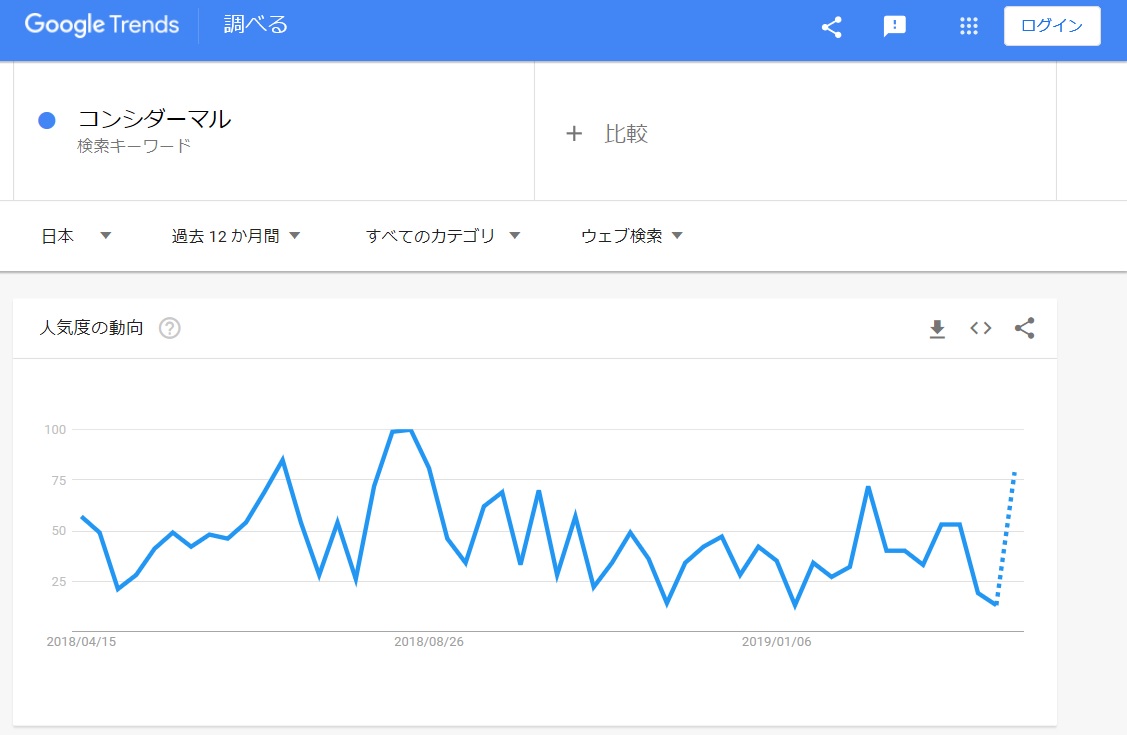The image size is (1127, 735).
Task: Click the plus icon beside 比較
Action: [574, 134]
